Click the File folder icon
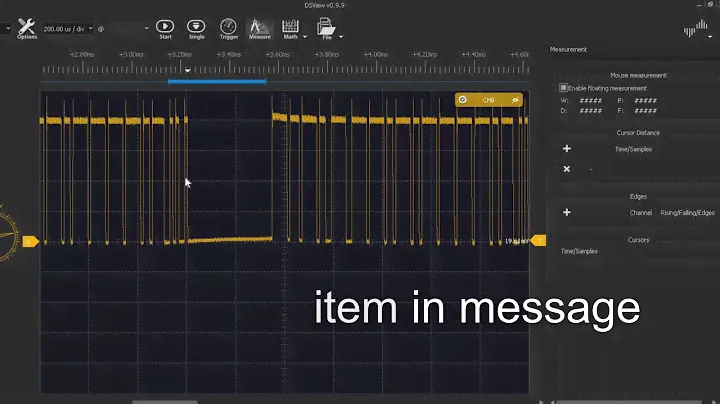Viewport: 720px width, 404px height. point(326,26)
